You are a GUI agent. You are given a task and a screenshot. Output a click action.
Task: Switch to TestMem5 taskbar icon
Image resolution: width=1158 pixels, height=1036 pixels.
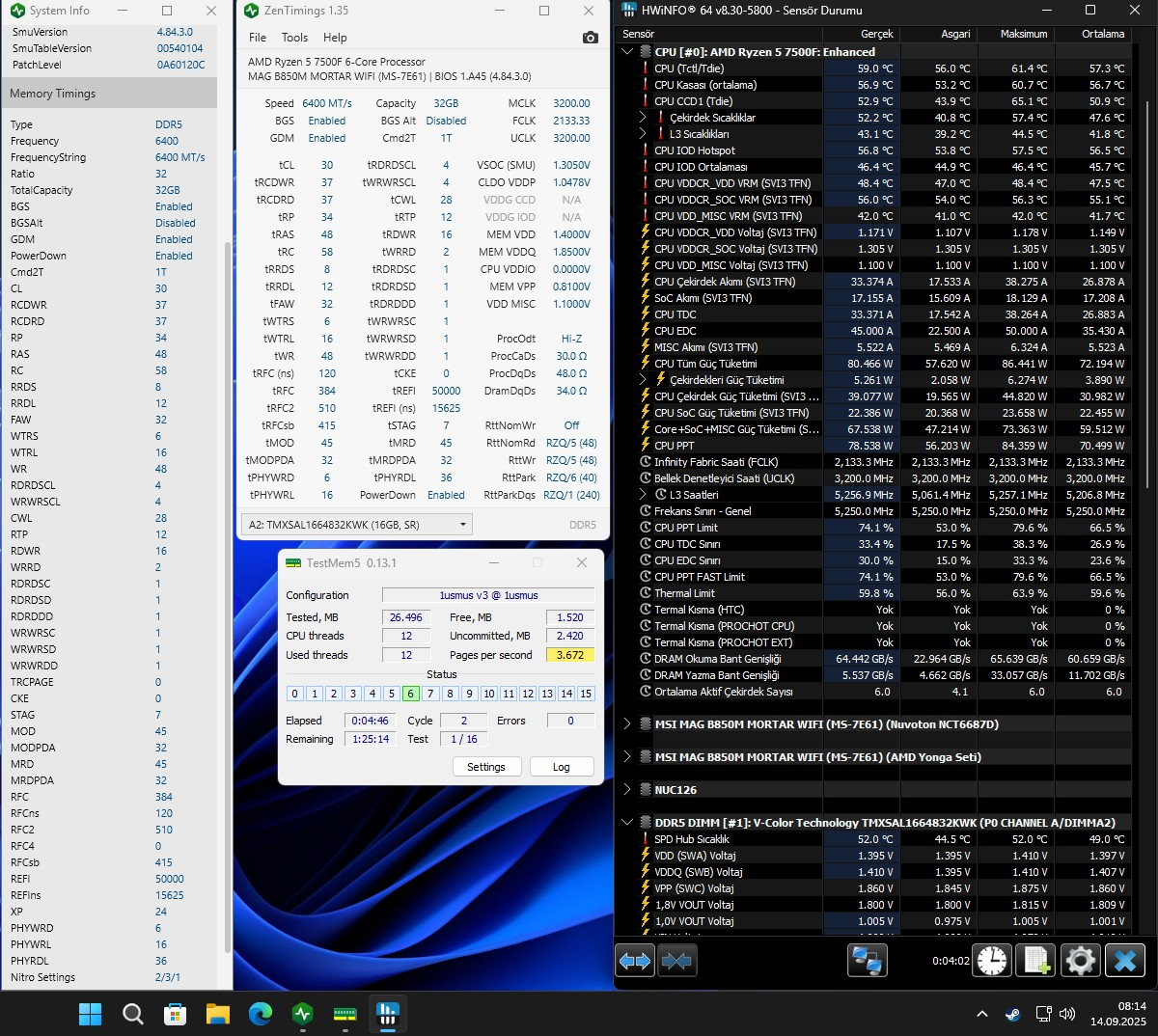tap(345, 1014)
